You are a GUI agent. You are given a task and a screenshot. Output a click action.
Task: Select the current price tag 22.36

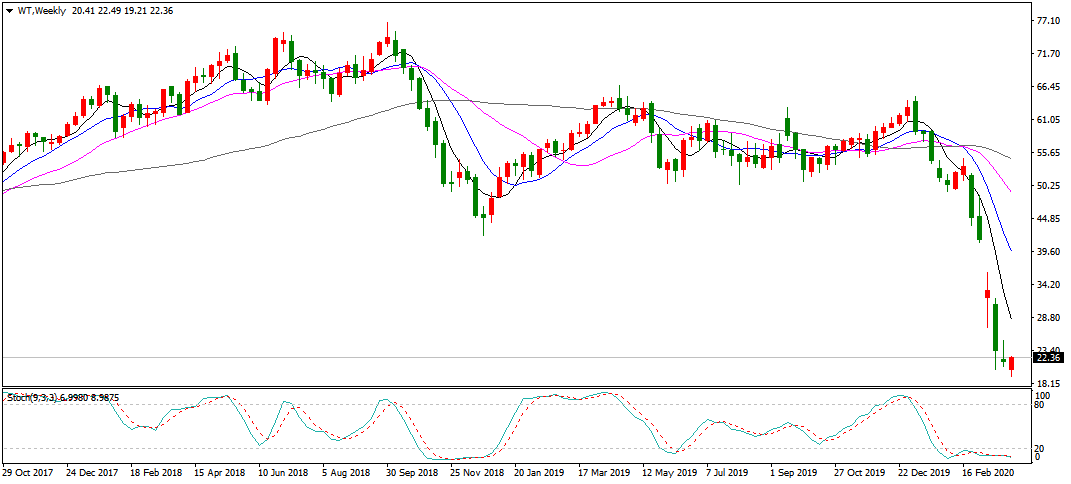coord(1047,358)
